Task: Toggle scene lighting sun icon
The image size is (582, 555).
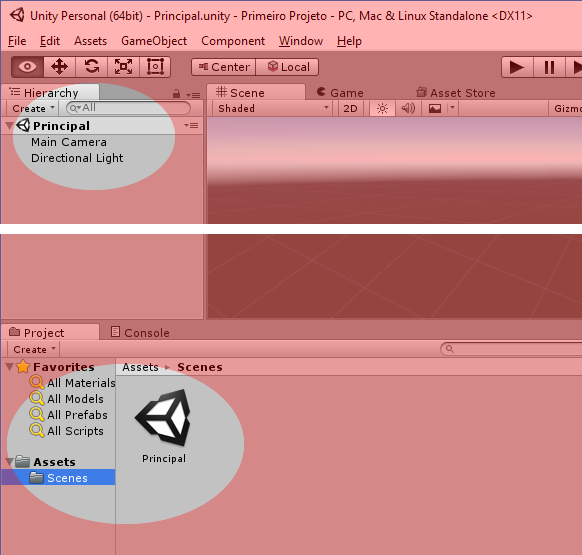Action: pos(382,108)
